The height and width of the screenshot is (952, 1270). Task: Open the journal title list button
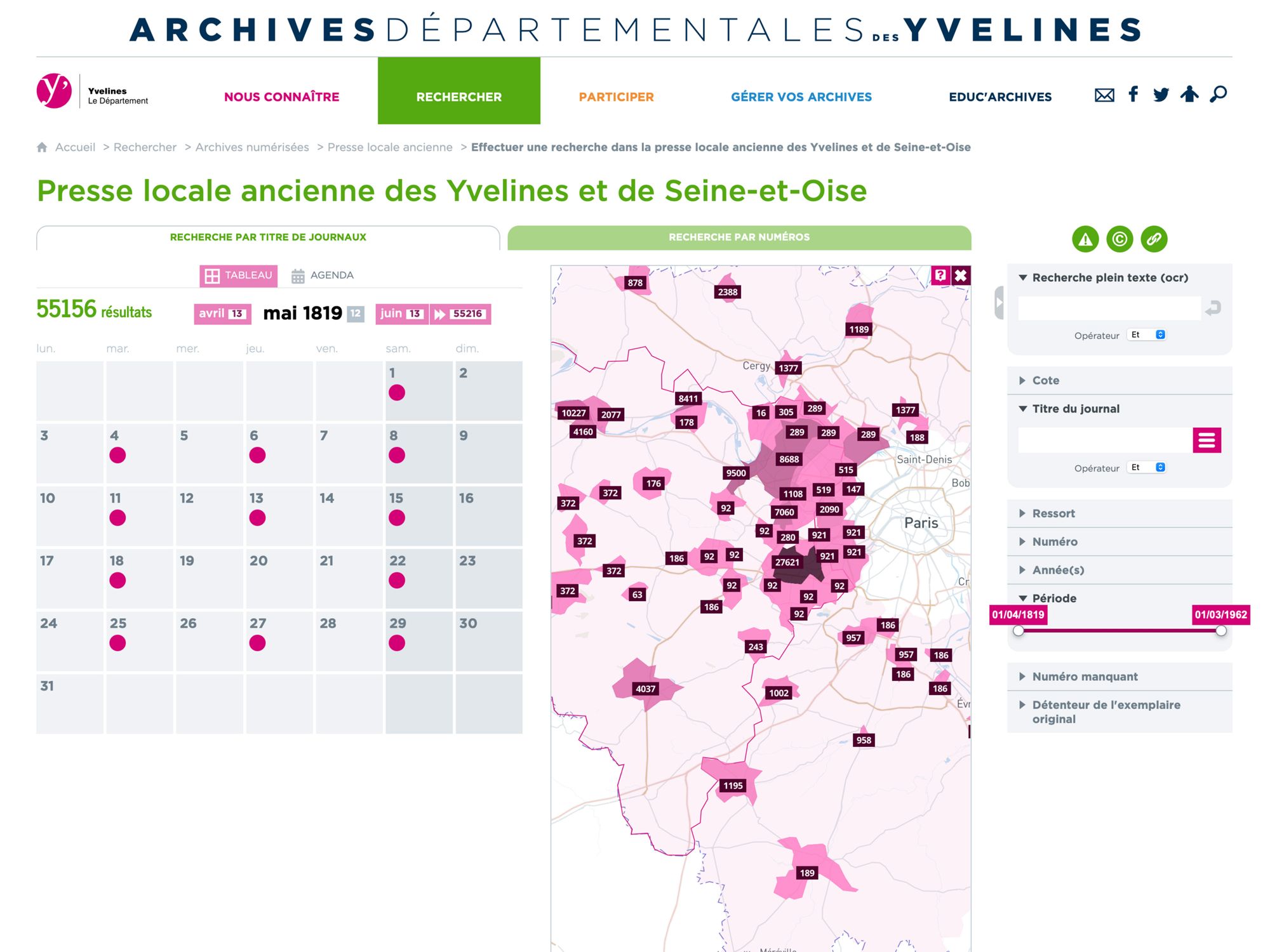pyautogui.click(x=1206, y=440)
